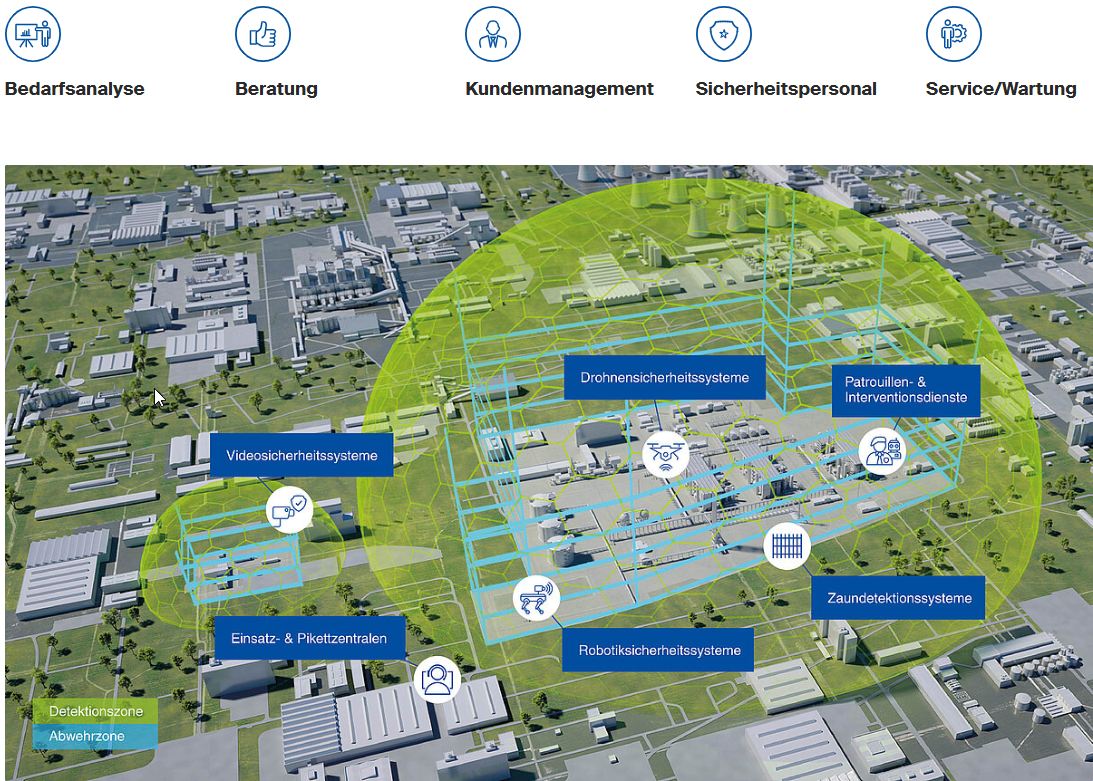Viewport: 1093px width, 781px height.
Task: Click the operator headset icon
Action: pos(437,680)
